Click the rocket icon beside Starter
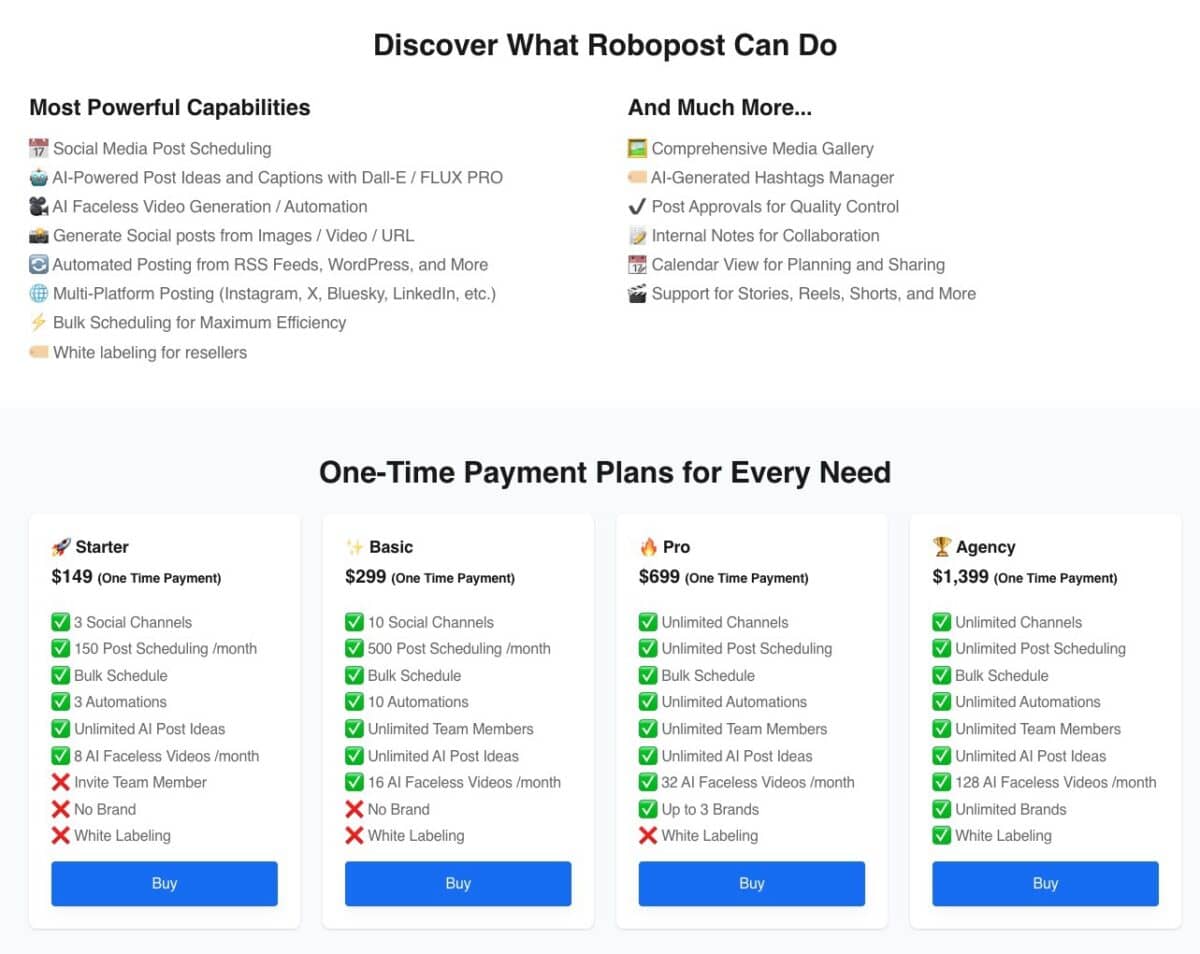 [61, 547]
